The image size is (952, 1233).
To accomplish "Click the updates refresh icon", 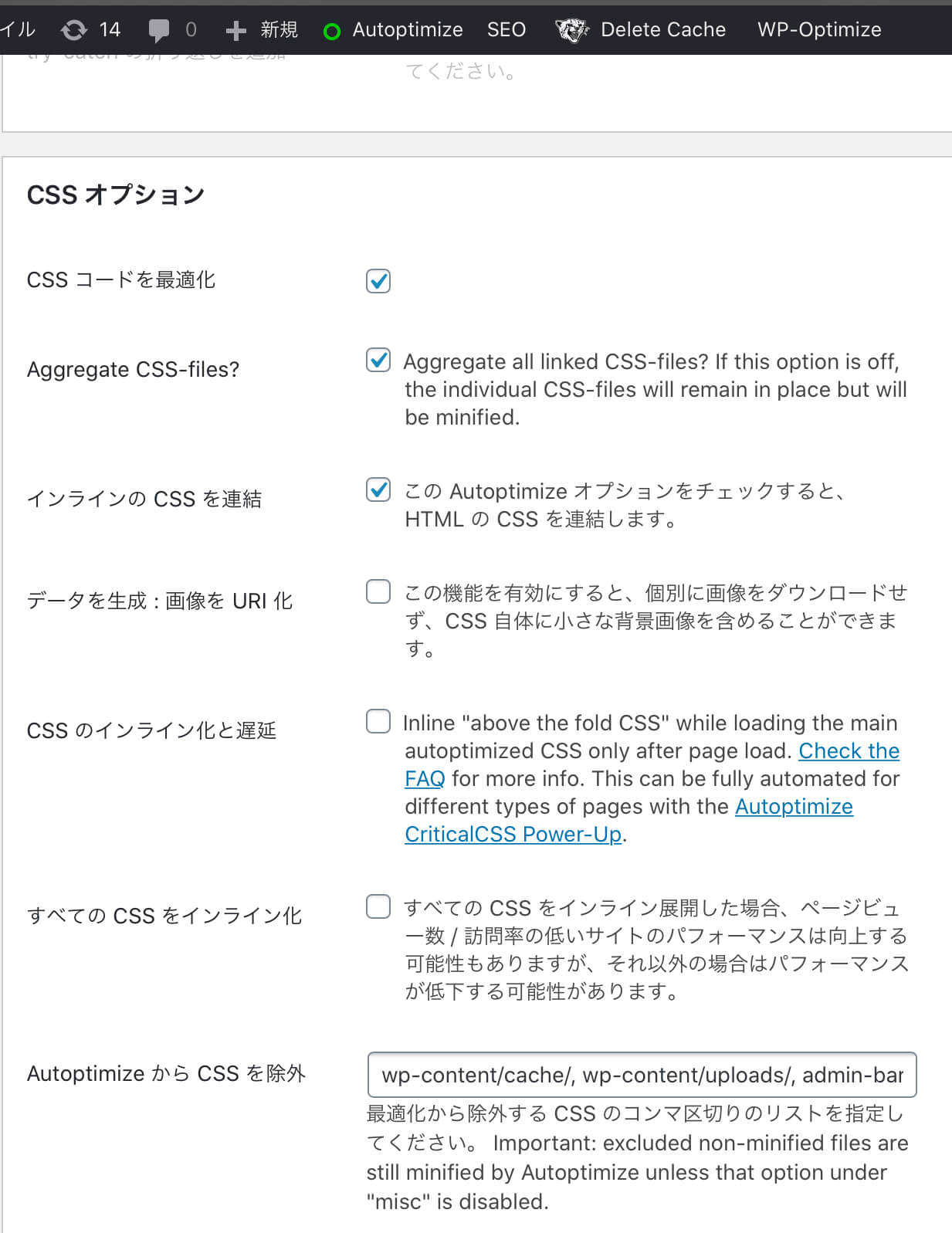I will coord(73,30).
